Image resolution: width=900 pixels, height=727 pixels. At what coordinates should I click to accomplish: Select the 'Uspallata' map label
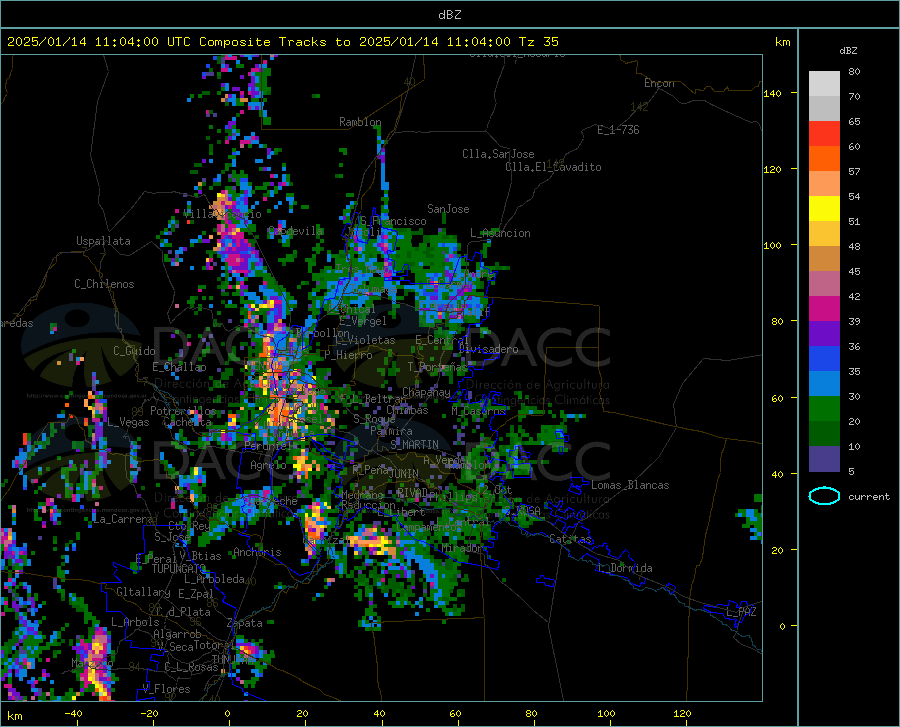click(103, 241)
